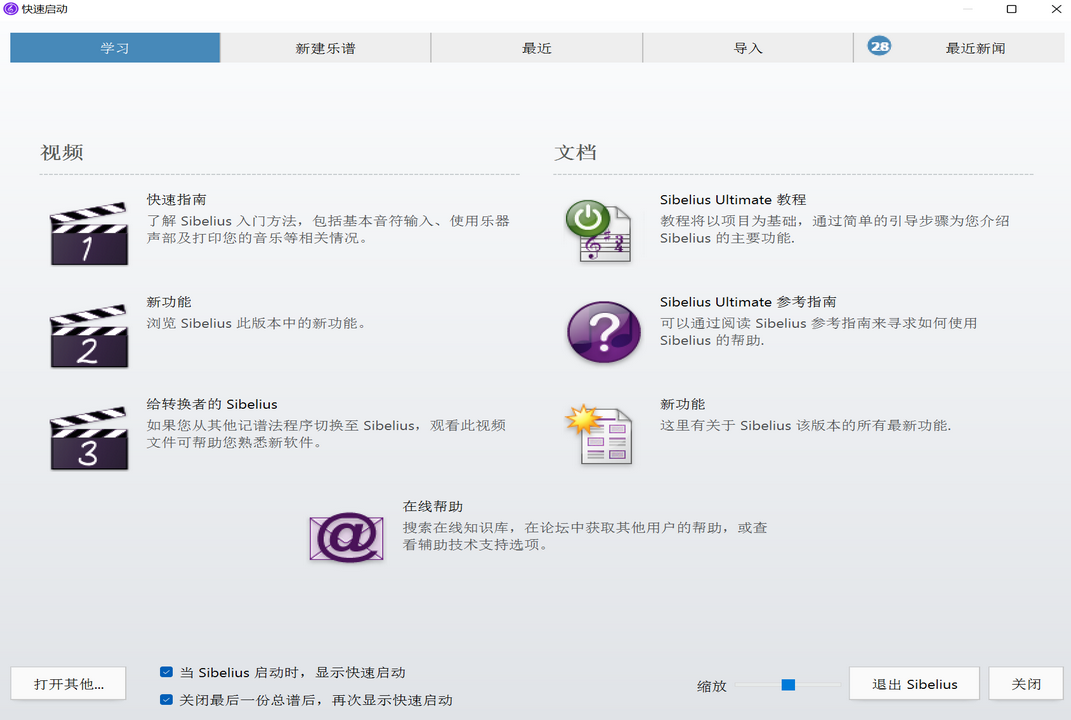Click the Sibelius Ultimate 教程 title
This screenshot has width=1071, height=720.
(733, 199)
